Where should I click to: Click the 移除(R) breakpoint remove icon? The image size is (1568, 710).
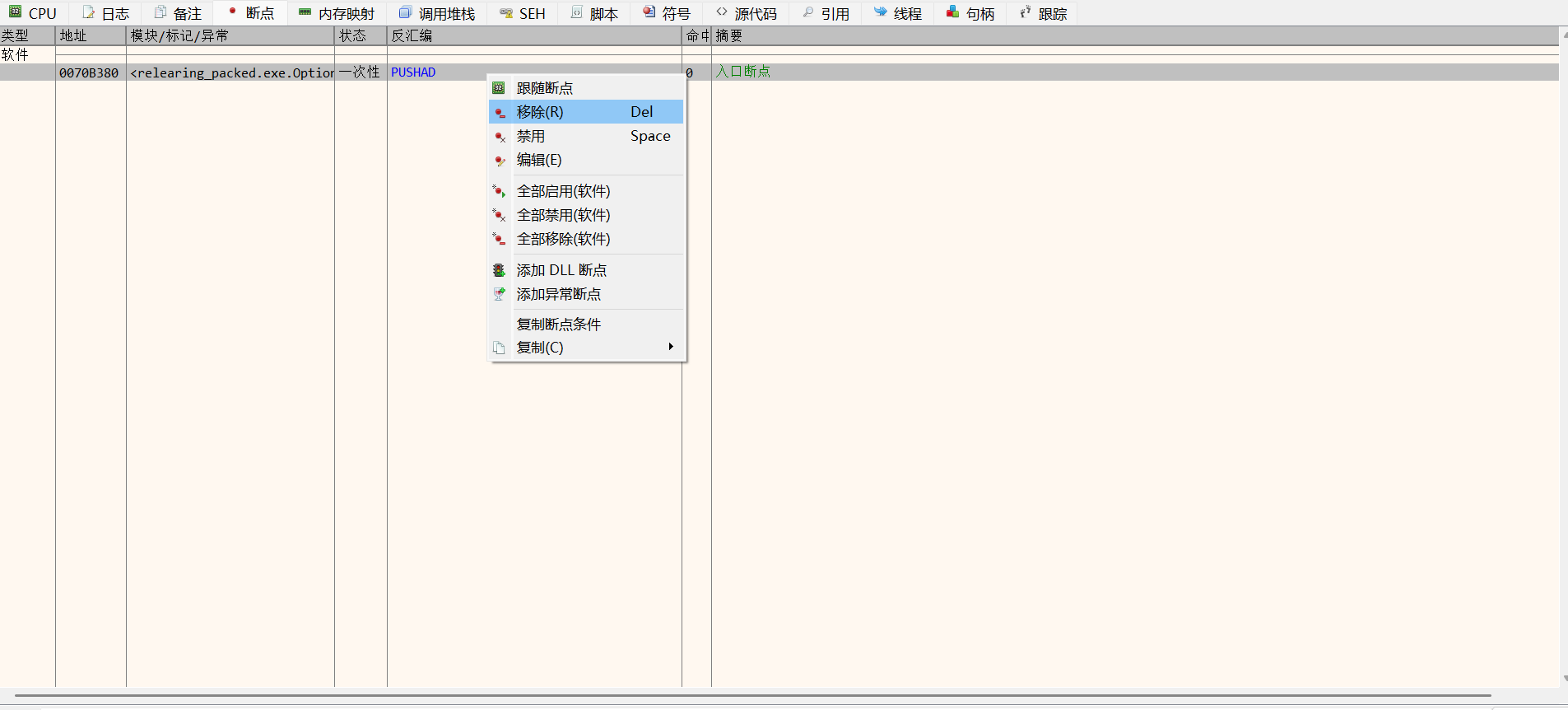[x=500, y=112]
